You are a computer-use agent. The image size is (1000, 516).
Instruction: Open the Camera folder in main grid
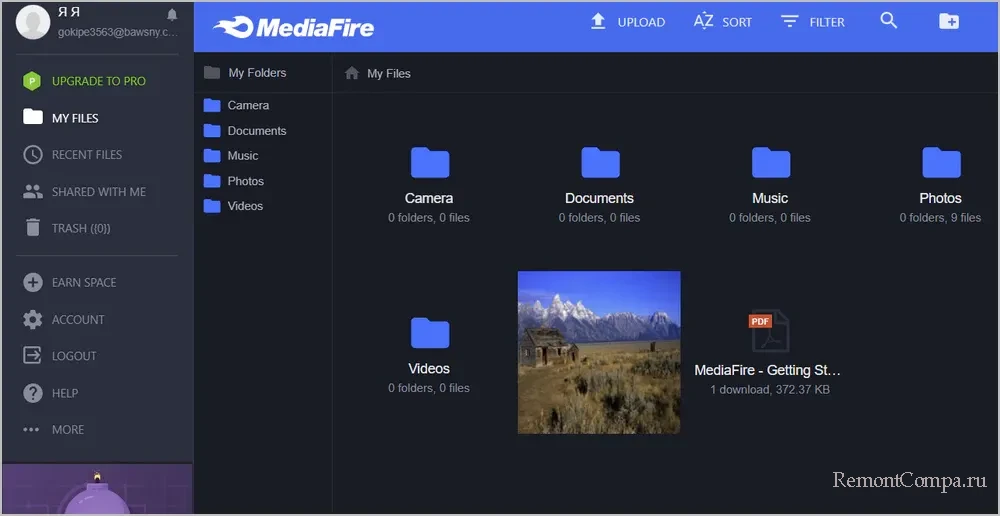click(x=429, y=162)
